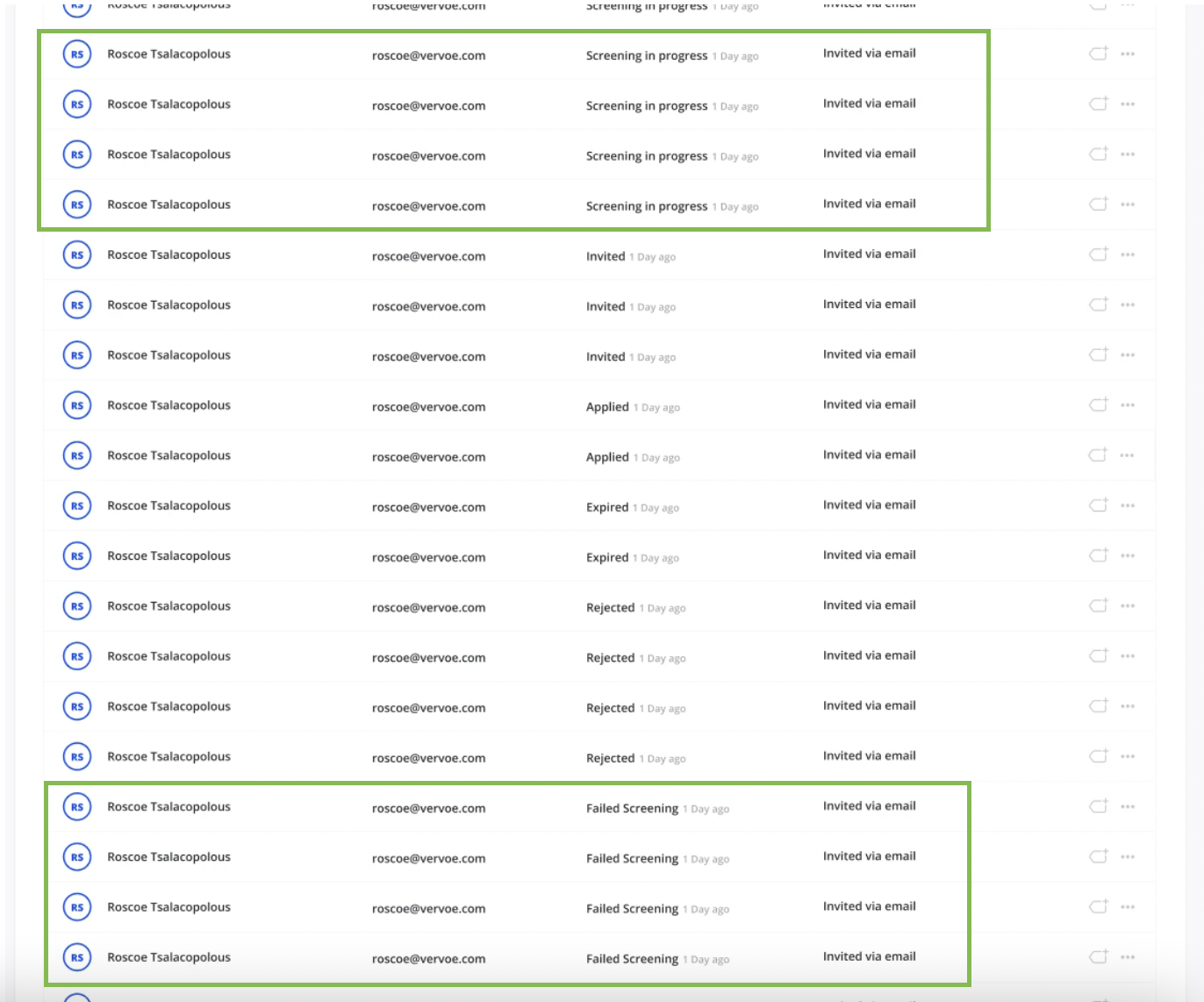Open more options for the first Rejected candidate

click(1128, 606)
